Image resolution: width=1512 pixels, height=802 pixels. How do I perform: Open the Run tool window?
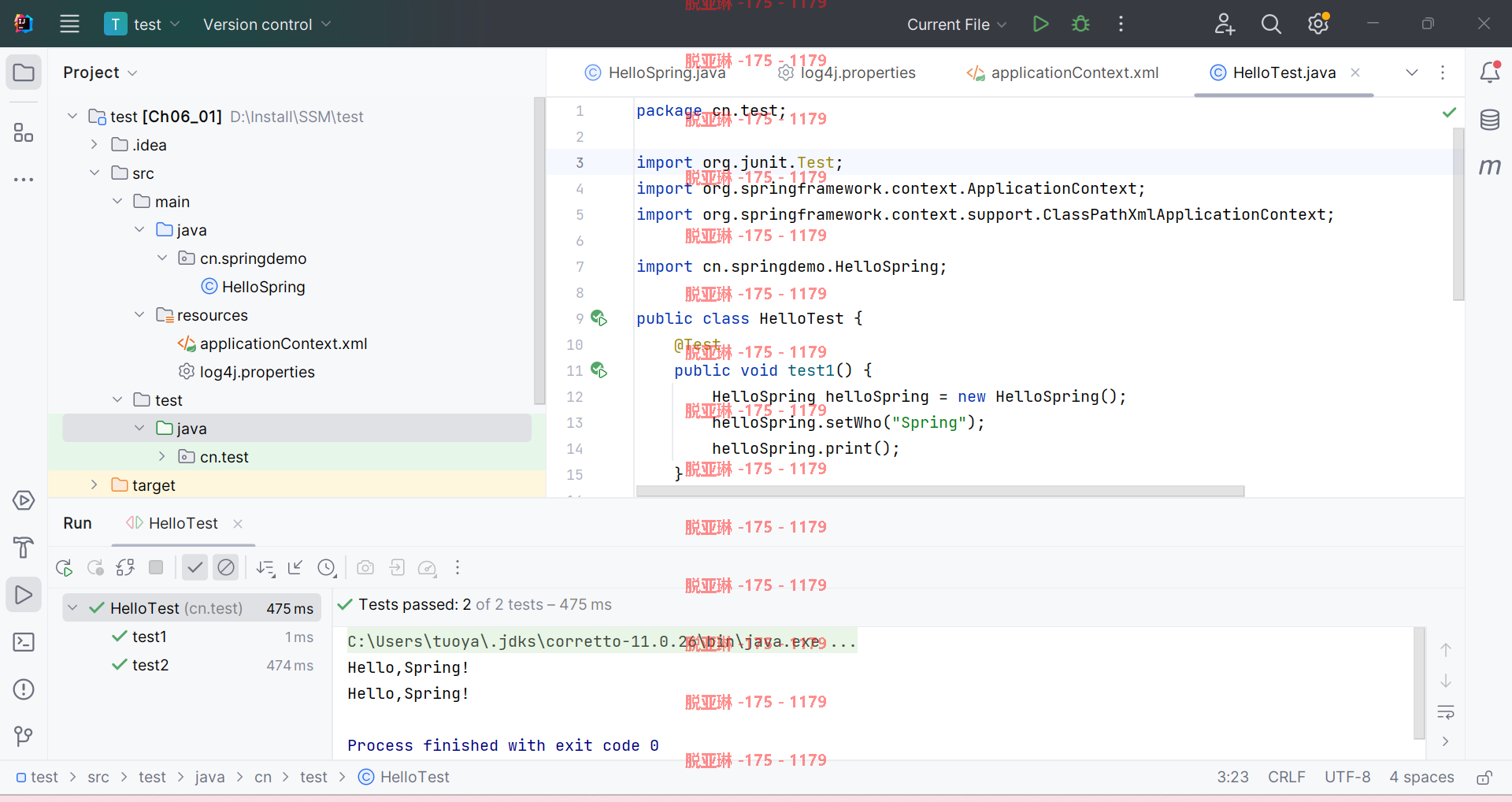coord(24,595)
